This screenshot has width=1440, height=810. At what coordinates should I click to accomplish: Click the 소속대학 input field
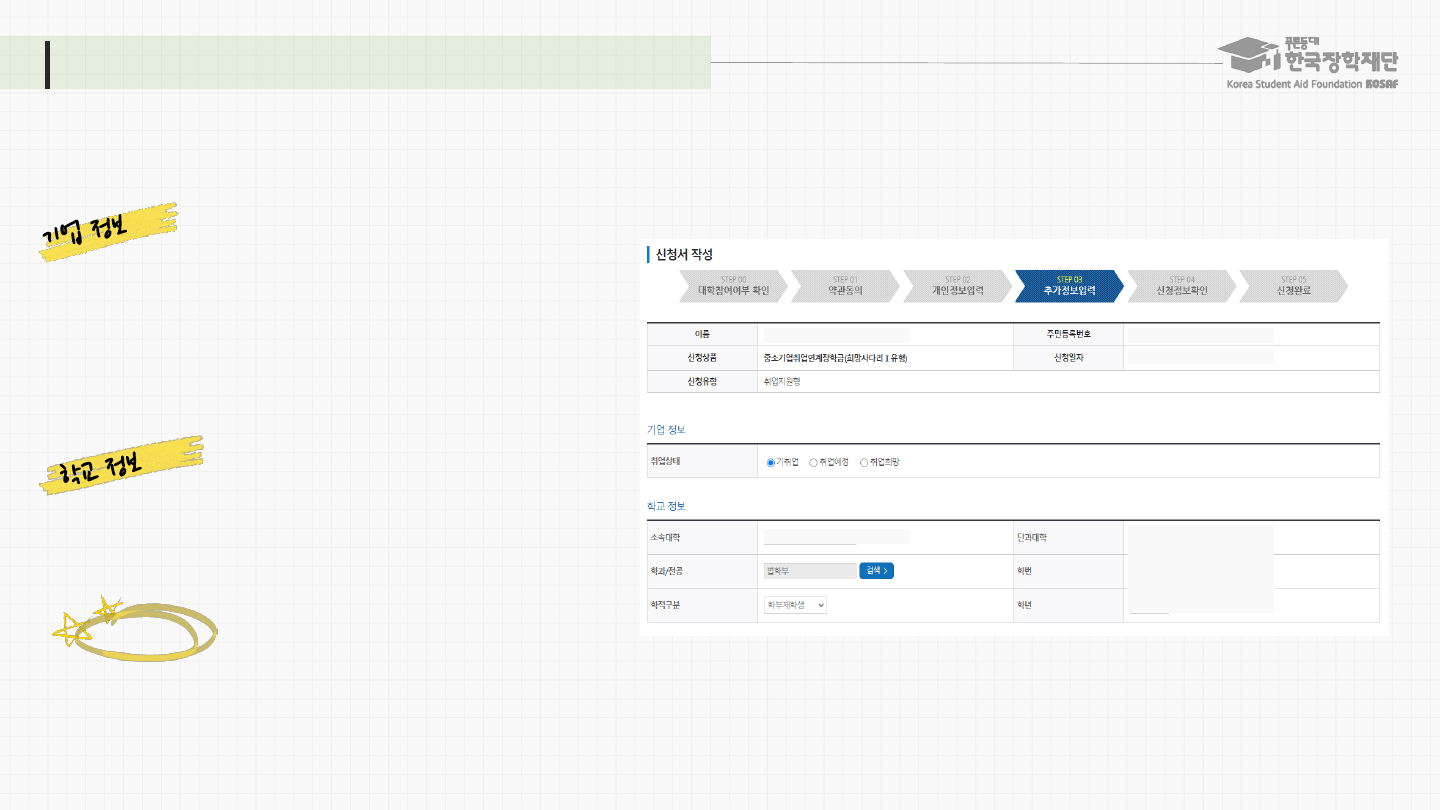(x=810, y=538)
